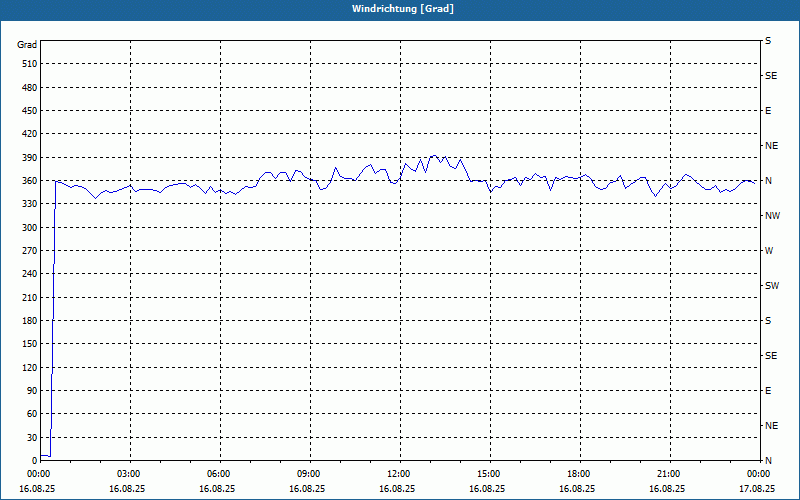Click the 16.08.25 date under 12:00

[x=396, y=488]
